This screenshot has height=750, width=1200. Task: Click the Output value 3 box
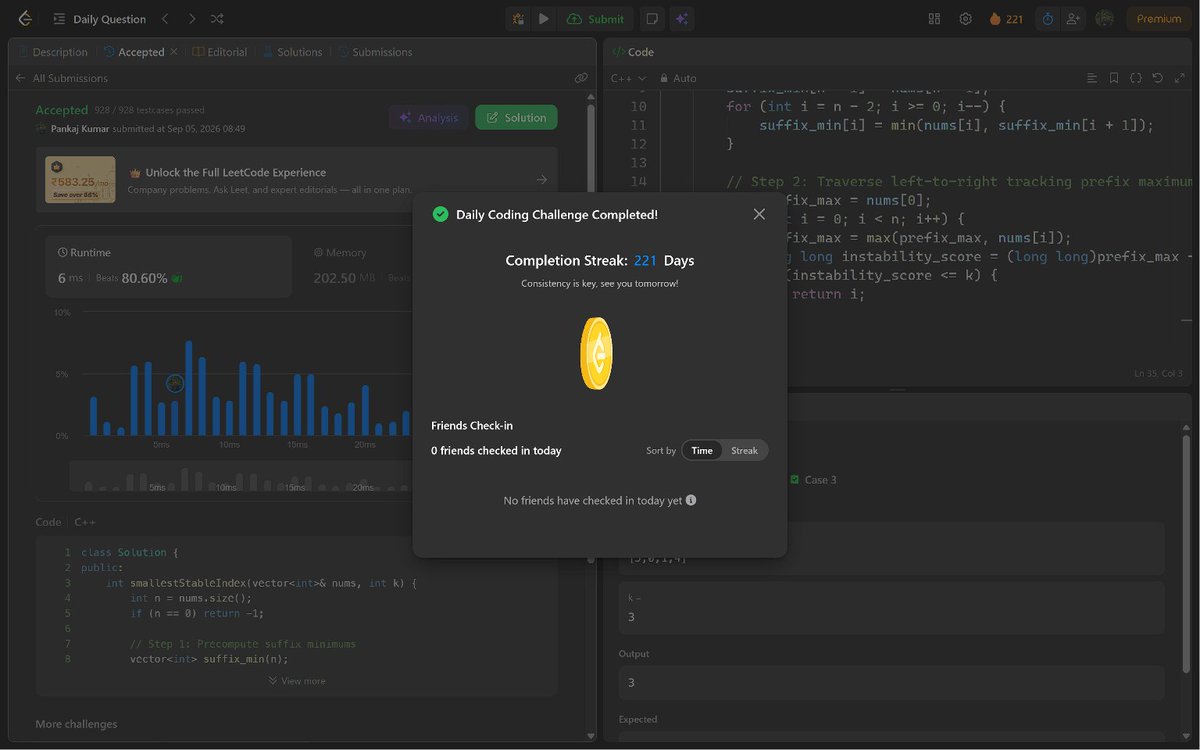892,682
